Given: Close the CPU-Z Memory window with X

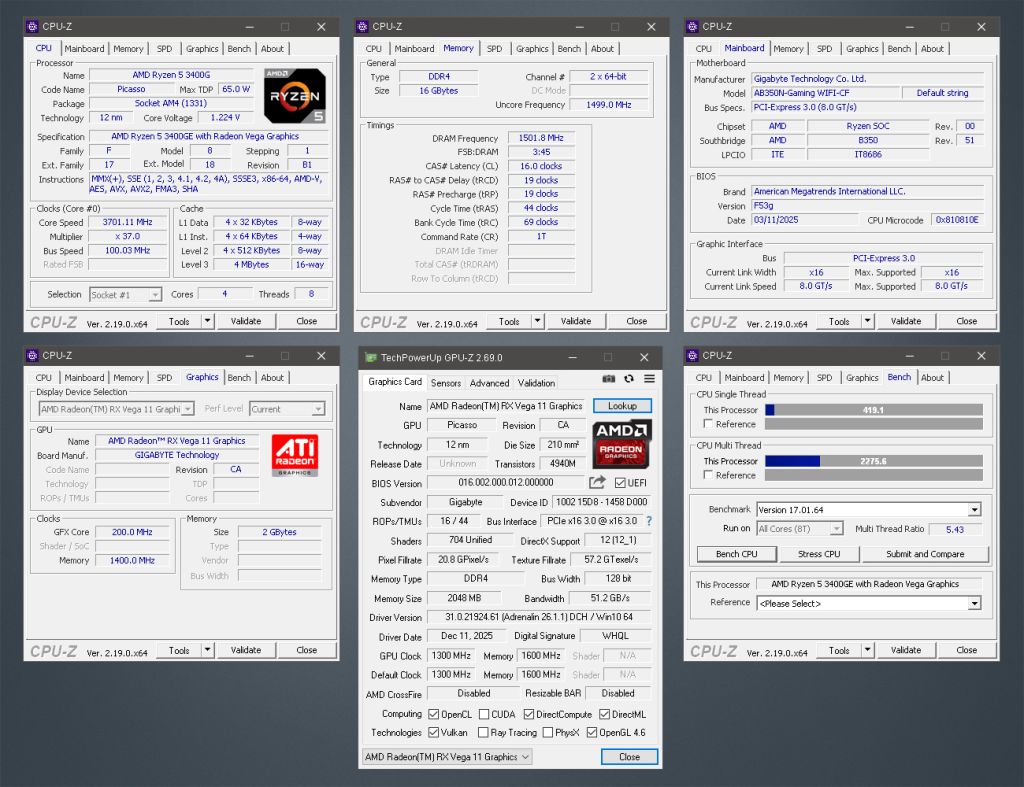Looking at the screenshot, I should pyautogui.click(x=651, y=27).
